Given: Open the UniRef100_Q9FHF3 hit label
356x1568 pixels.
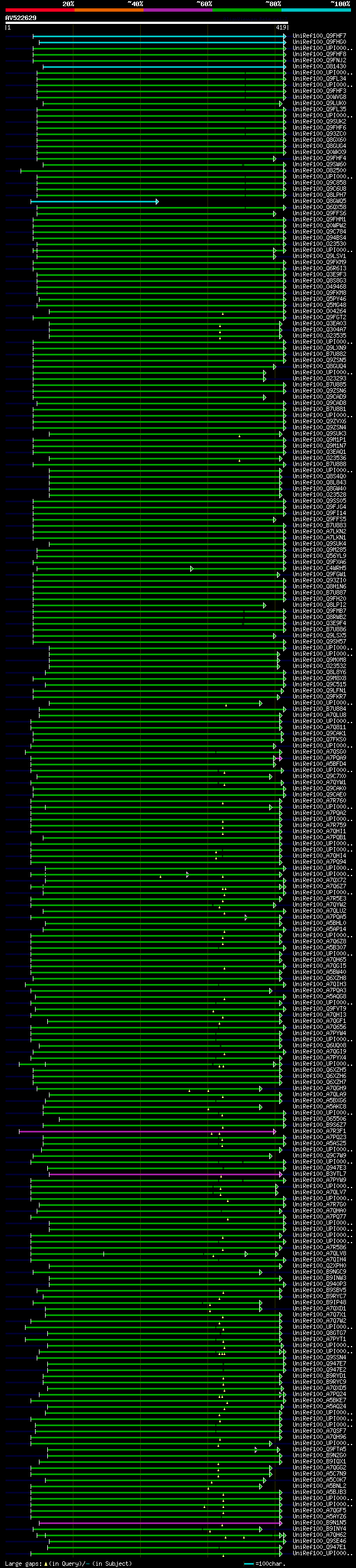Looking at the screenshot, I should pyautogui.click(x=319, y=91).
